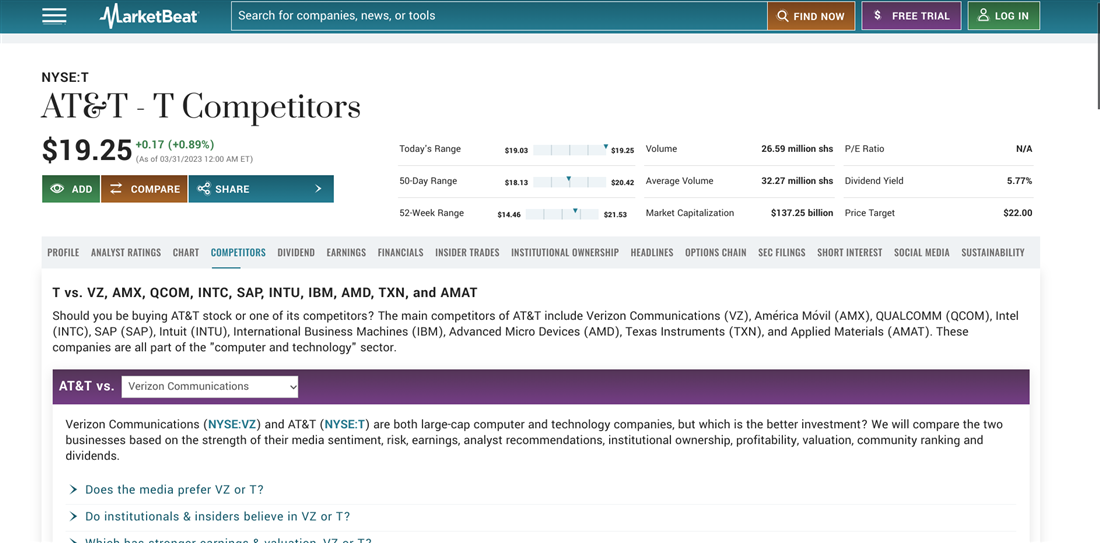Click the 'T vs. VZ, AMX, QCOM' subheading
Viewport: 1100px width, 543px height.
click(264, 293)
